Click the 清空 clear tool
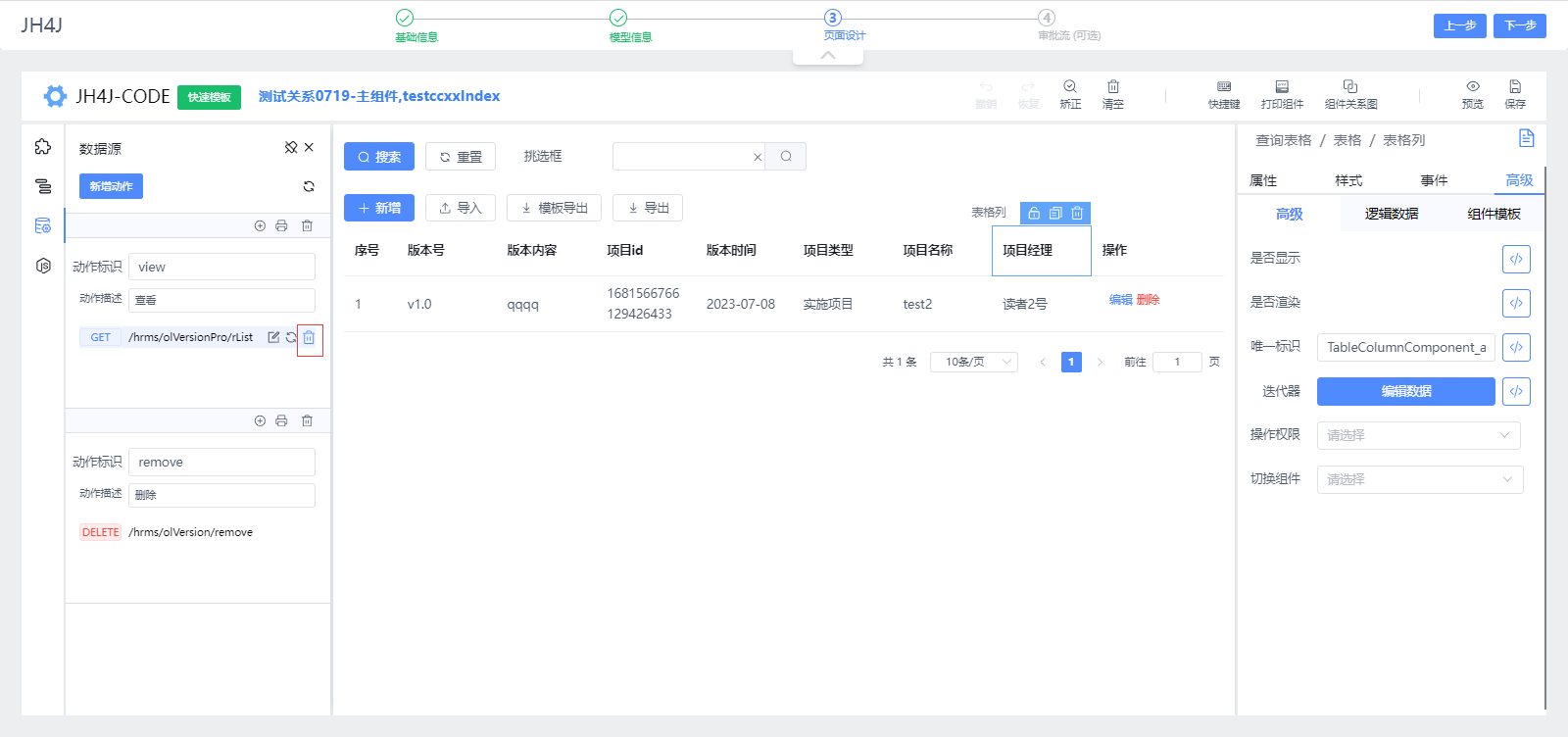 [1113, 94]
